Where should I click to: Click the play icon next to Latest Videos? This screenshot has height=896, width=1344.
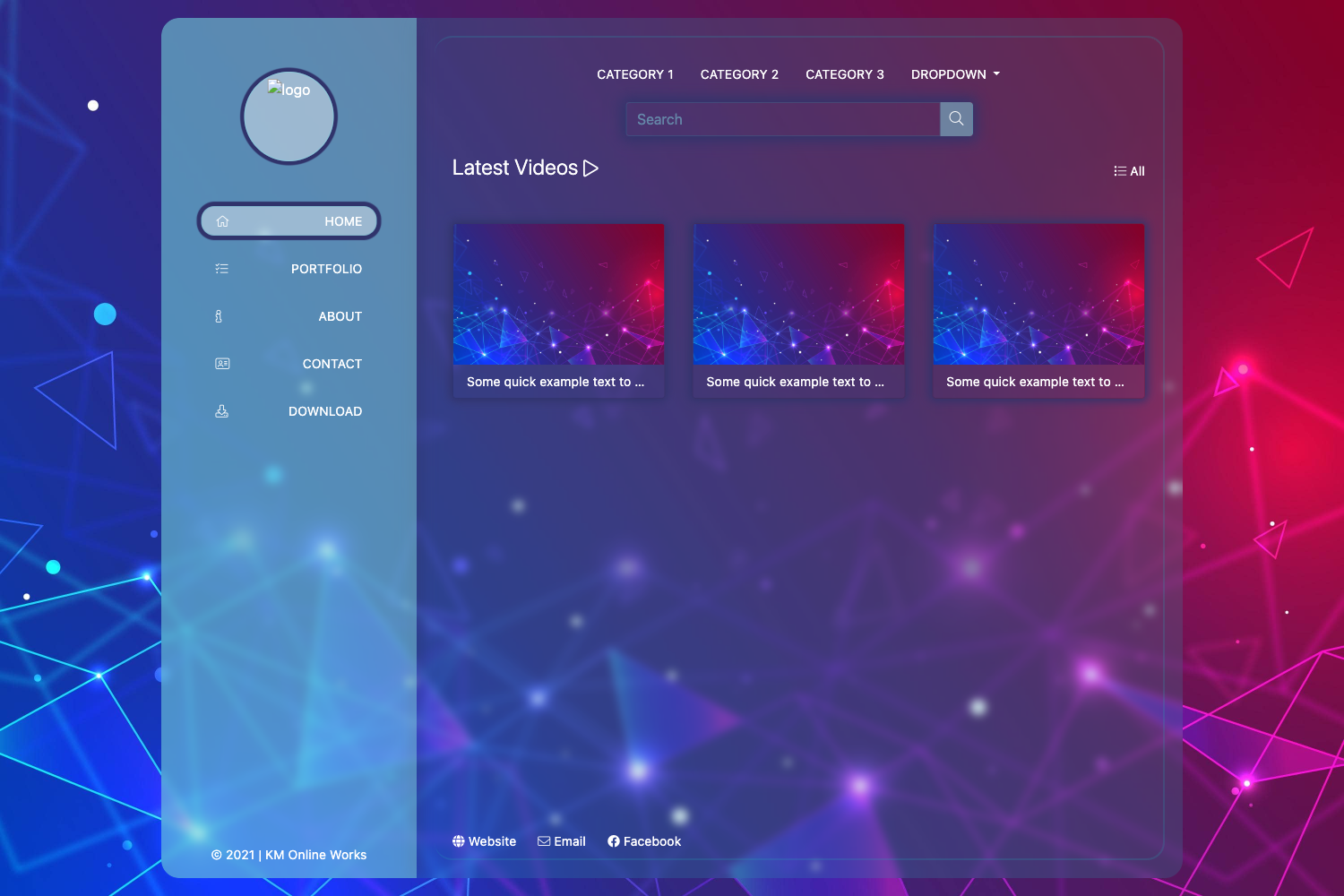590,168
